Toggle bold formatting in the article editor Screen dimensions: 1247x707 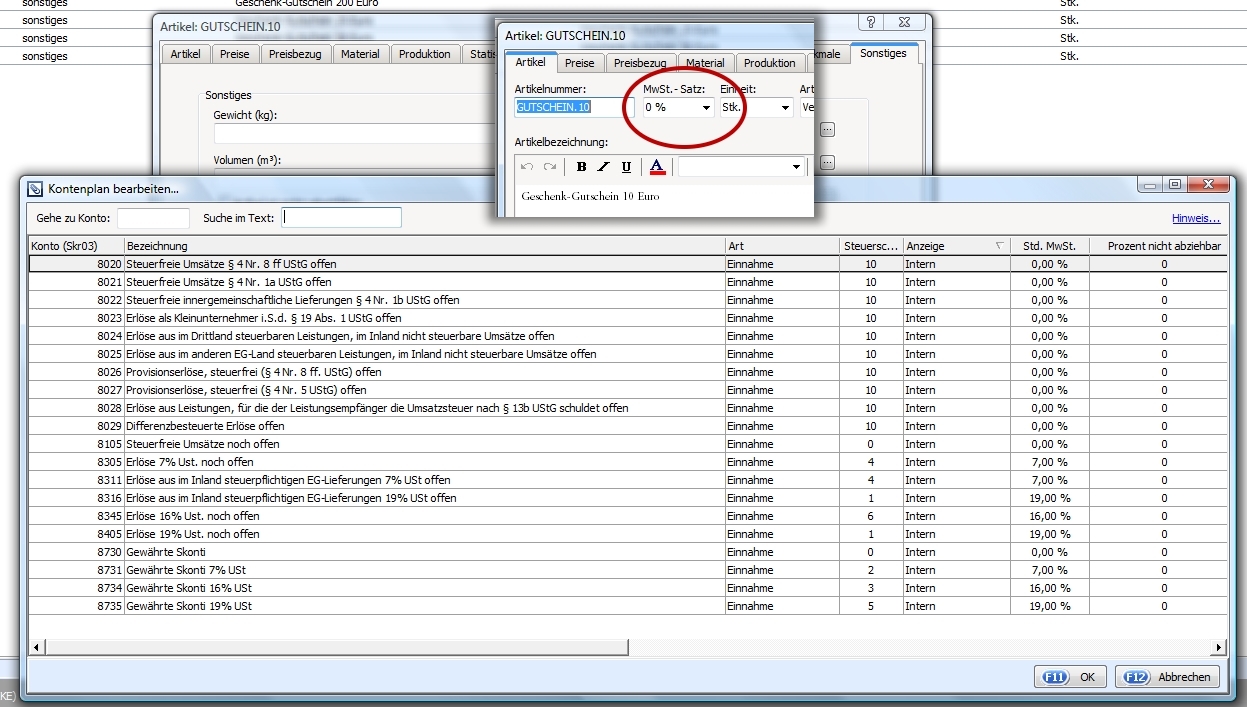click(x=581, y=167)
